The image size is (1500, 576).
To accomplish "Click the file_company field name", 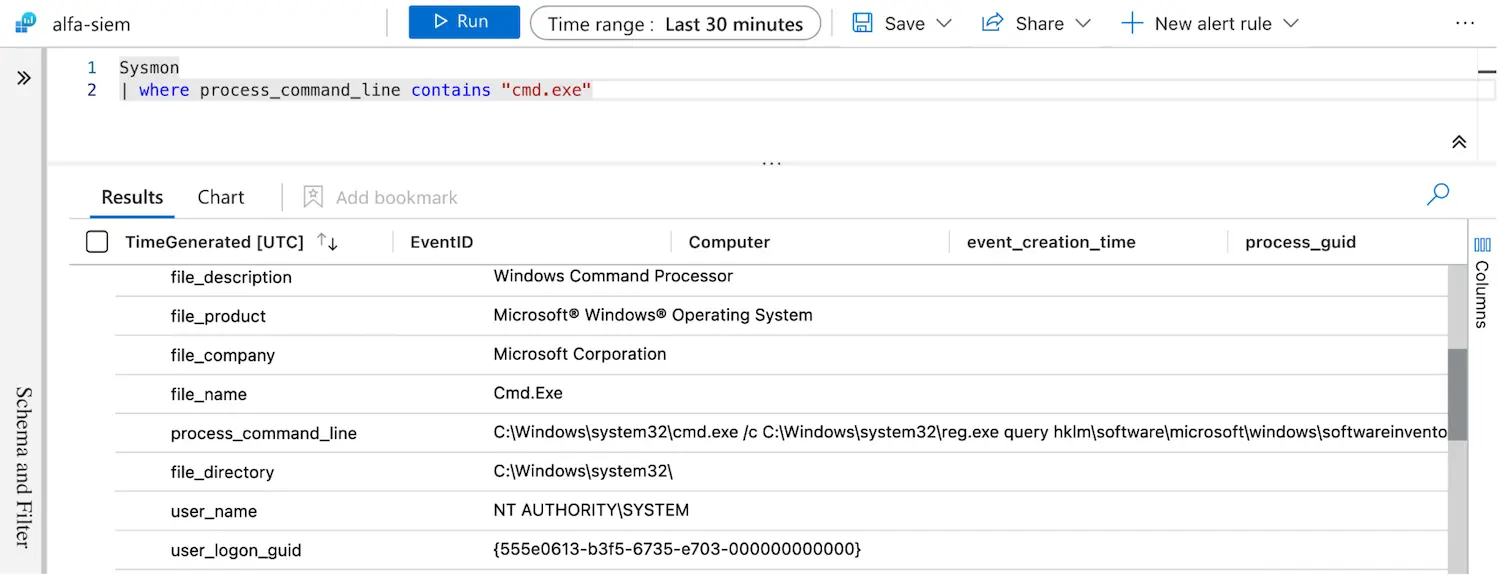I will click(x=222, y=355).
